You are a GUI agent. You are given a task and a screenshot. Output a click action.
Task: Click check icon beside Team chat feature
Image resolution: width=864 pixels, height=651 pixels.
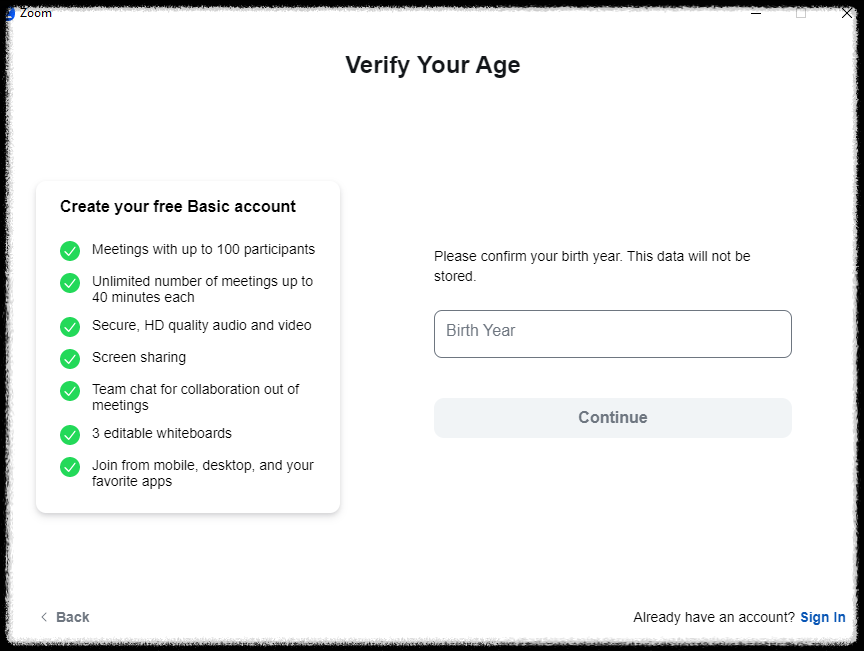[x=70, y=391]
